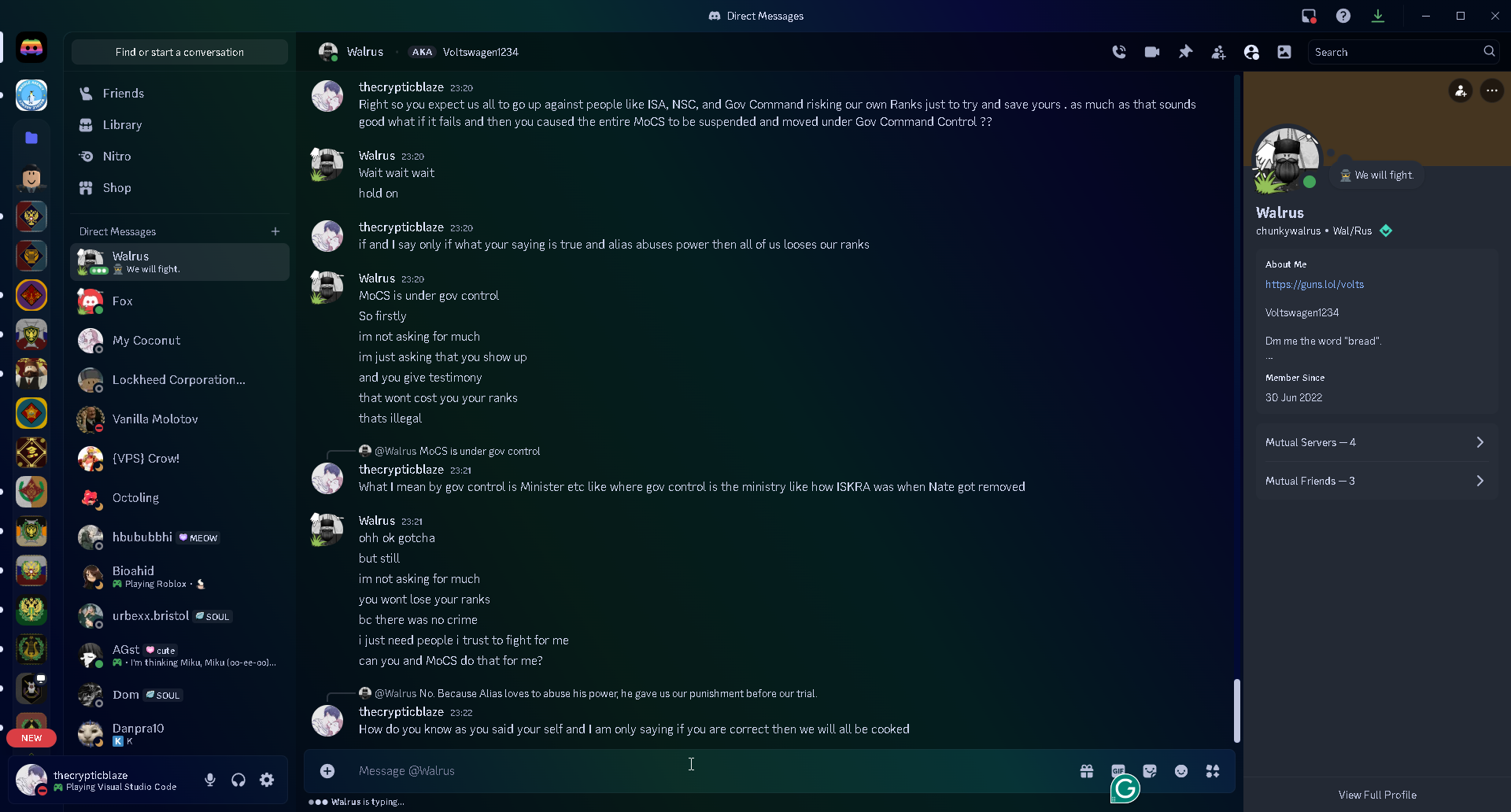Expand Mutual Servers list
Image resolution: width=1511 pixels, height=812 pixels.
pyautogui.click(x=1376, y=442)
